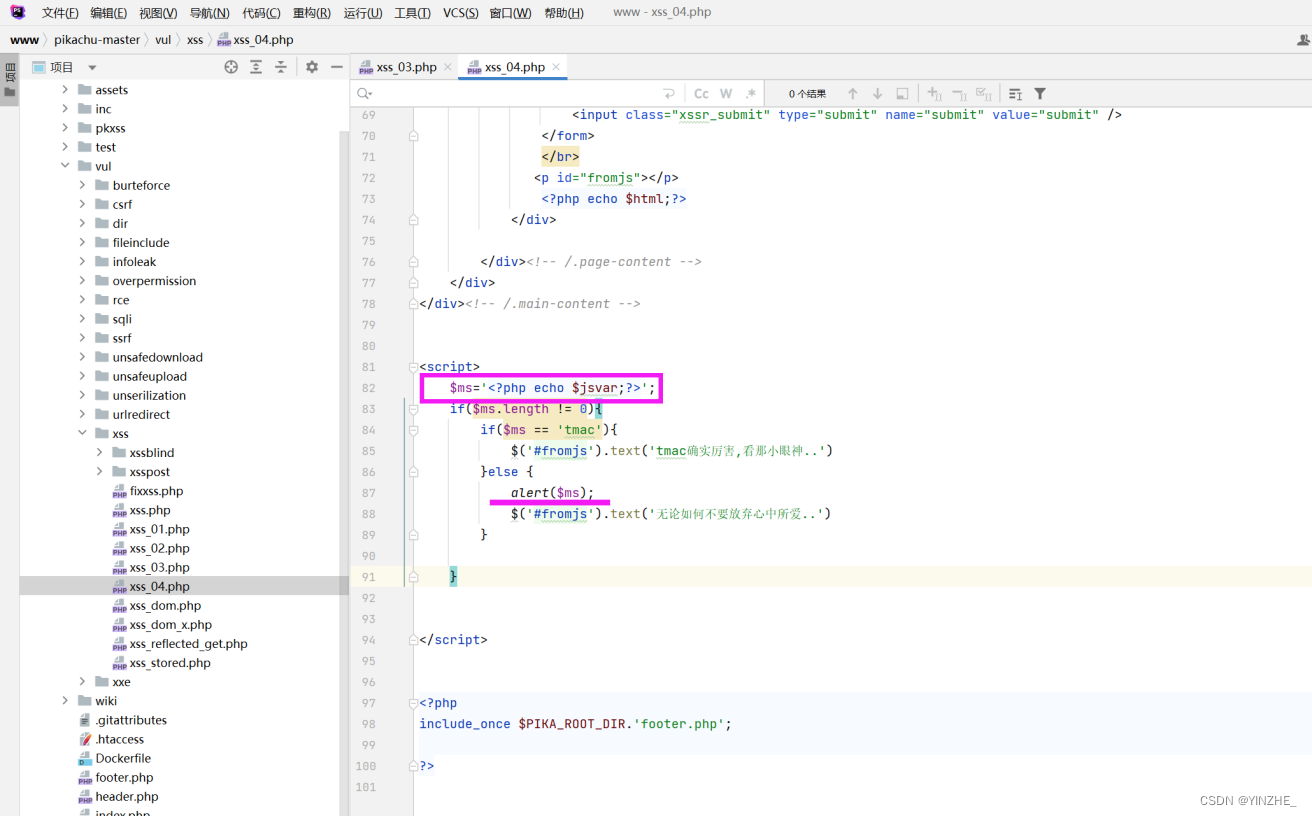Select Dockerfile in the project tree
The height and width of the screenshot is (816, 1312).
point(123,758)
